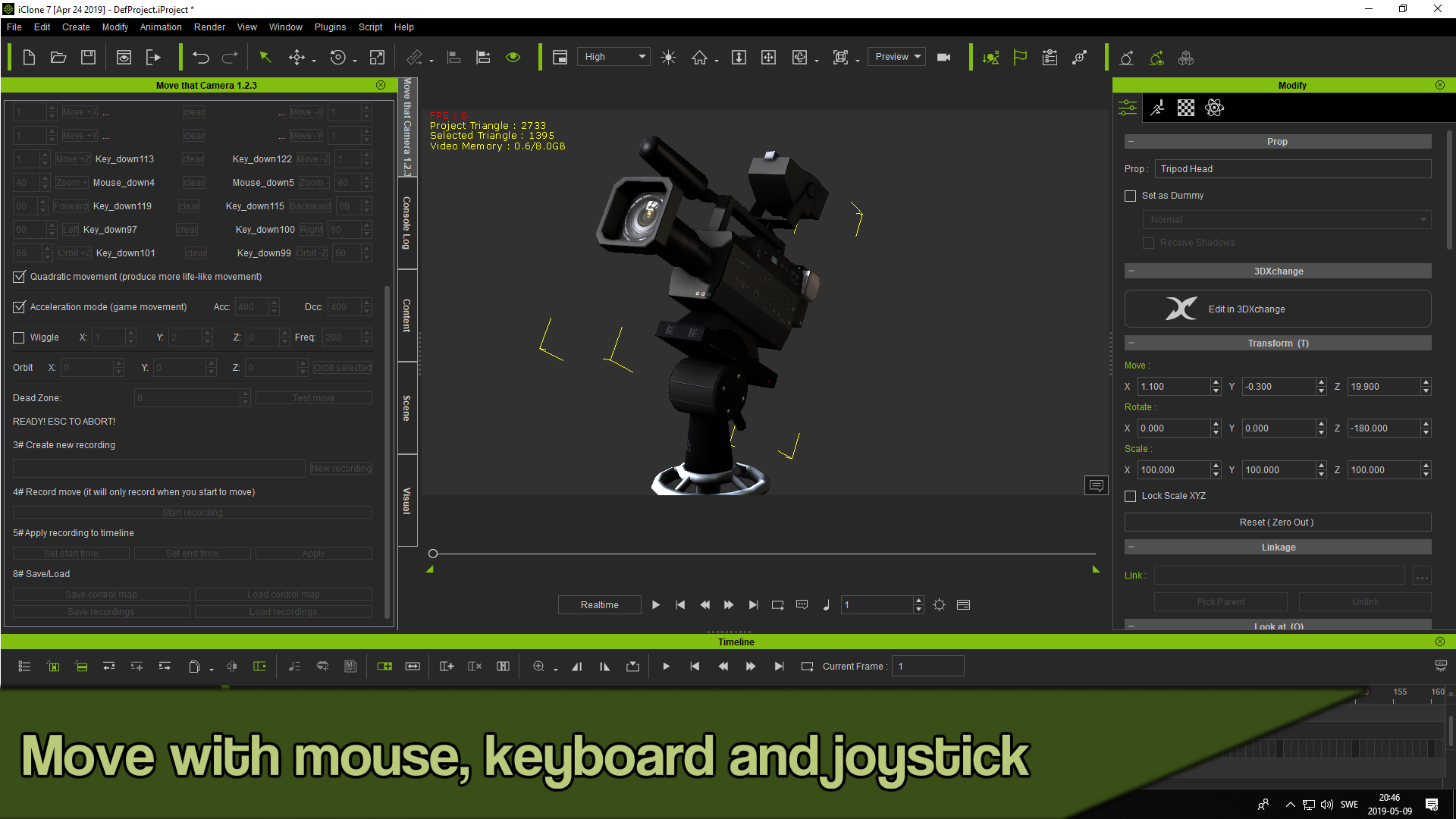This screenshot has width=1456, height=819.
Task: Click the viewport playback slider handle
Action: point(433,554)
